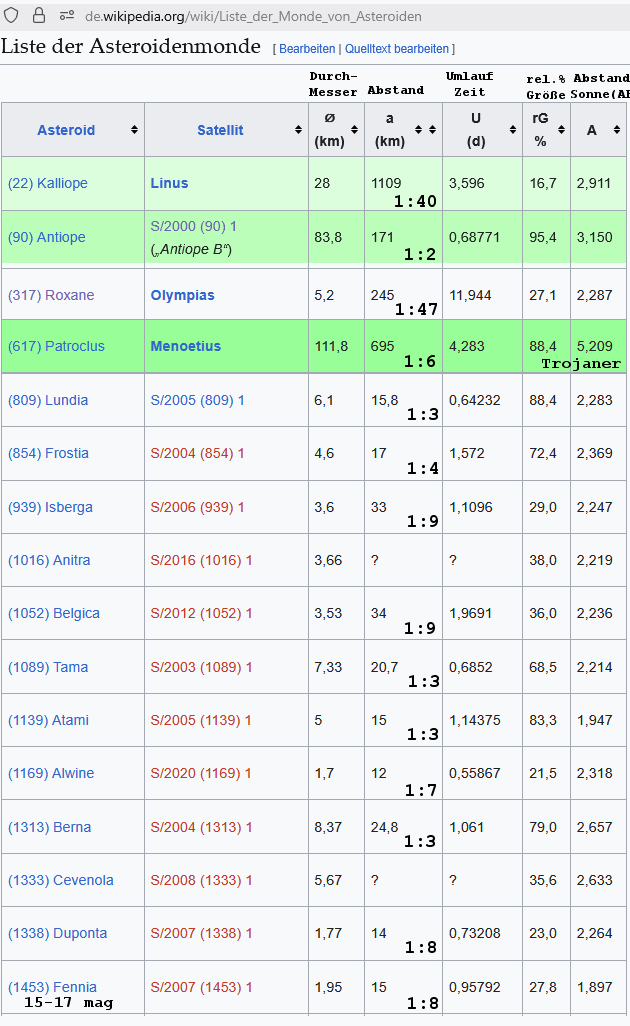The image size is (630, 1026).
Task: Click the tracking protection shield icon
Action: click(x=13, y=16)
